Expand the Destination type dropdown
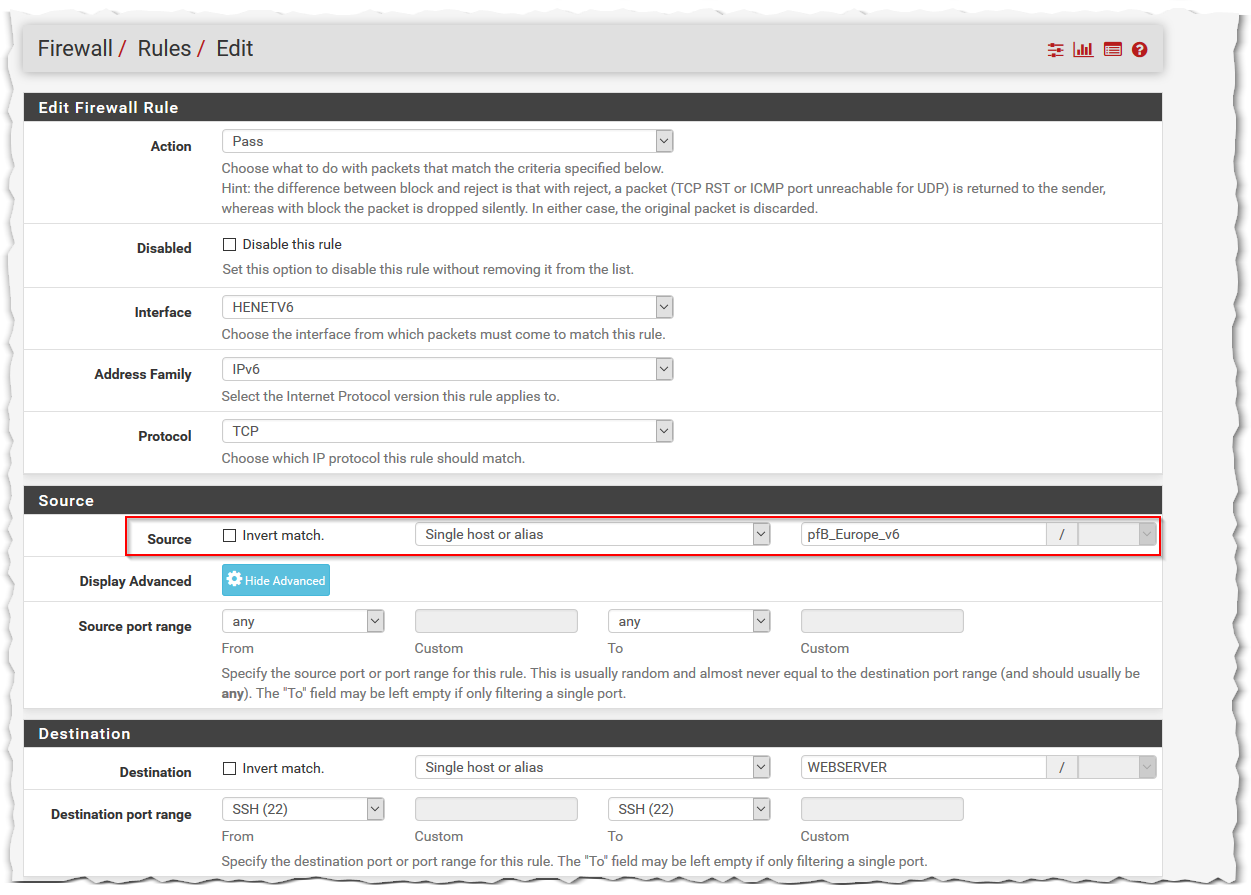This screenshot has height=895, width=1251. pos(592,767)
